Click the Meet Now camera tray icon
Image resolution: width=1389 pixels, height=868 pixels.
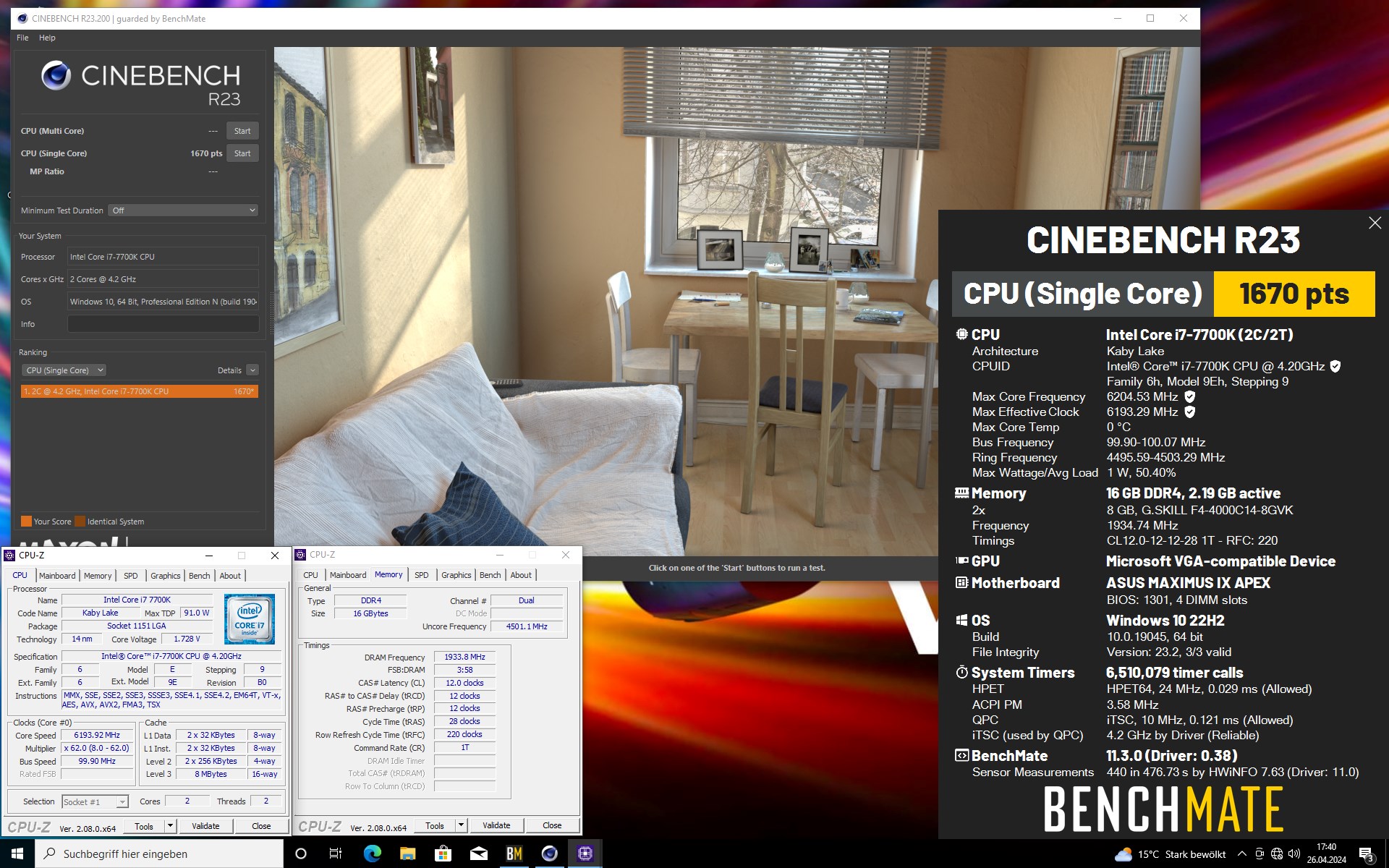[x=1260, y=854]
